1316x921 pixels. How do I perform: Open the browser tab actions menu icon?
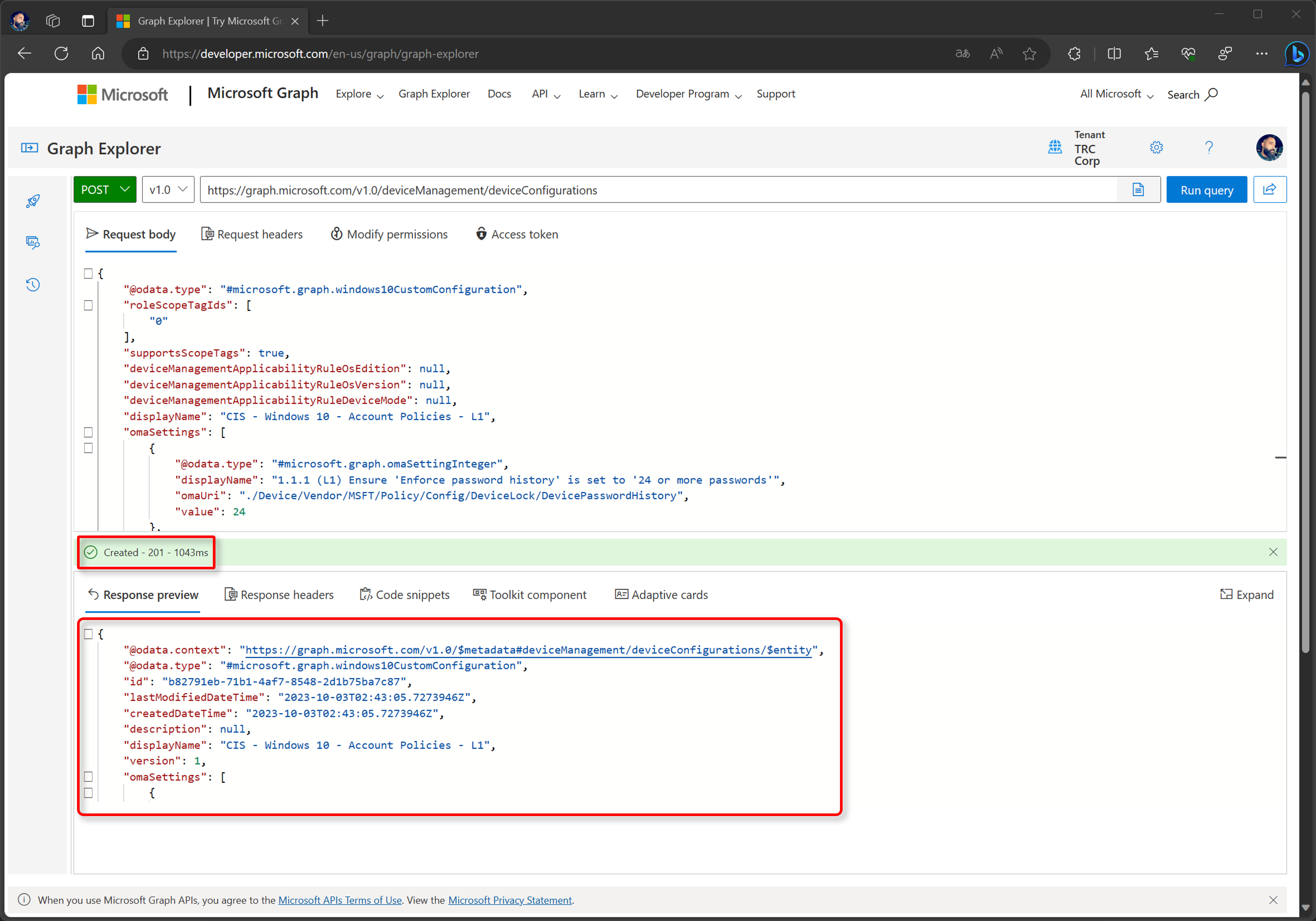[x=88, y=21]
